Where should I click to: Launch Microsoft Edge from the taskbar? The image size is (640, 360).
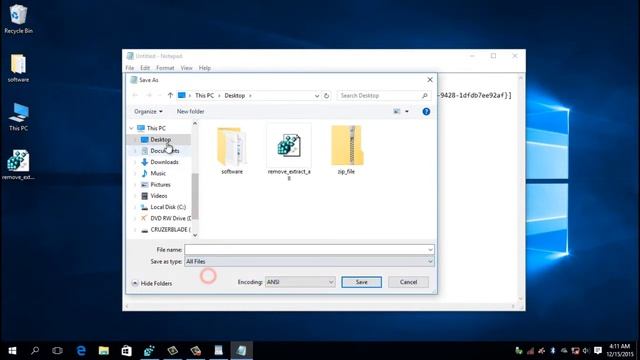[81, 351]
